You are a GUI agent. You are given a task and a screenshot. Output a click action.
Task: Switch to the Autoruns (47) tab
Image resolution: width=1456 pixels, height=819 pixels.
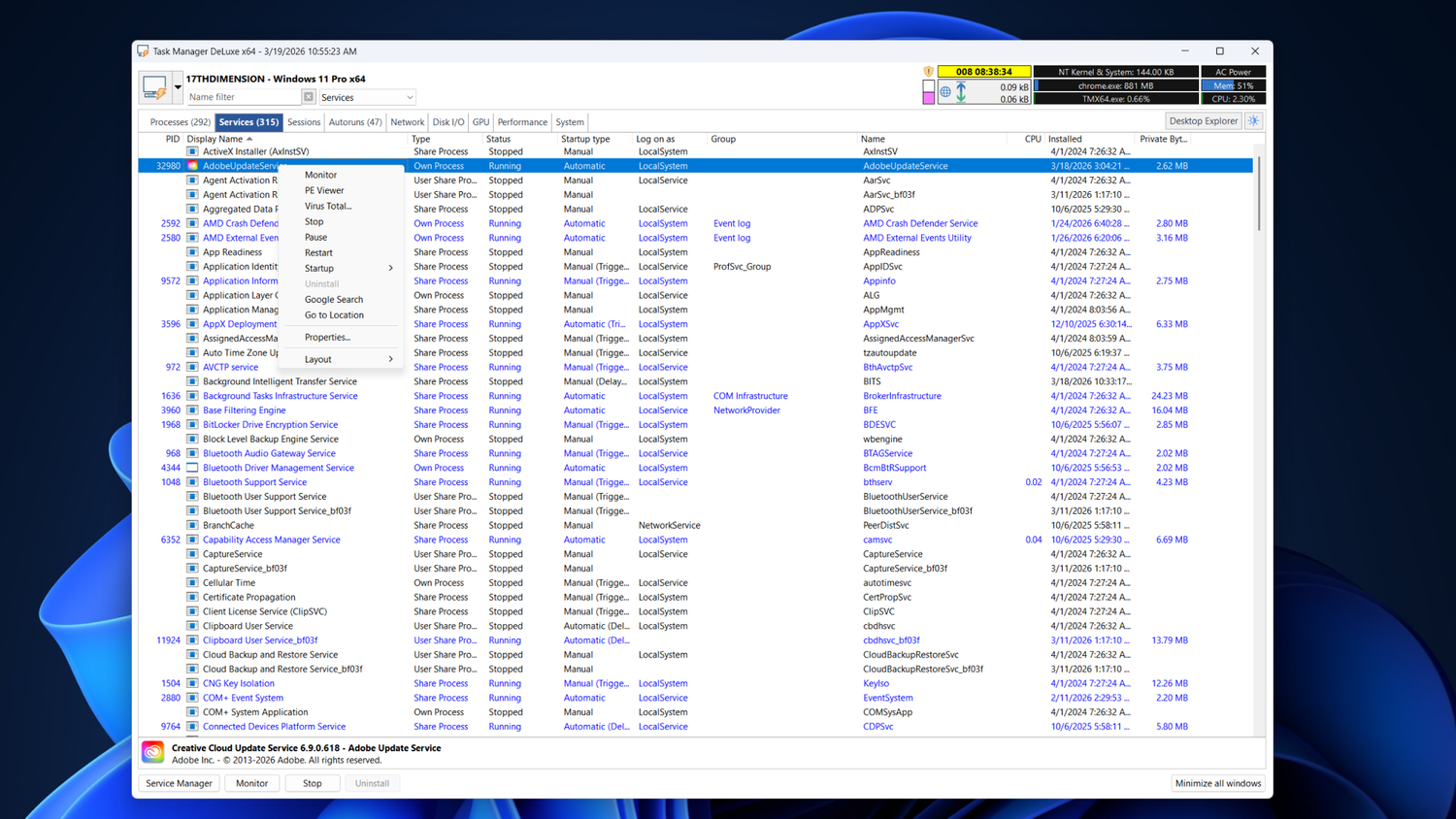point(355,122)
